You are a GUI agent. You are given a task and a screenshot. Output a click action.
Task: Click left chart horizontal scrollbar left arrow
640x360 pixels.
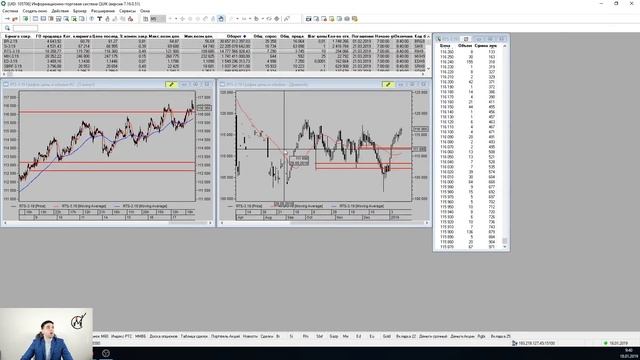pyautogui.click(x=5, y=223)
